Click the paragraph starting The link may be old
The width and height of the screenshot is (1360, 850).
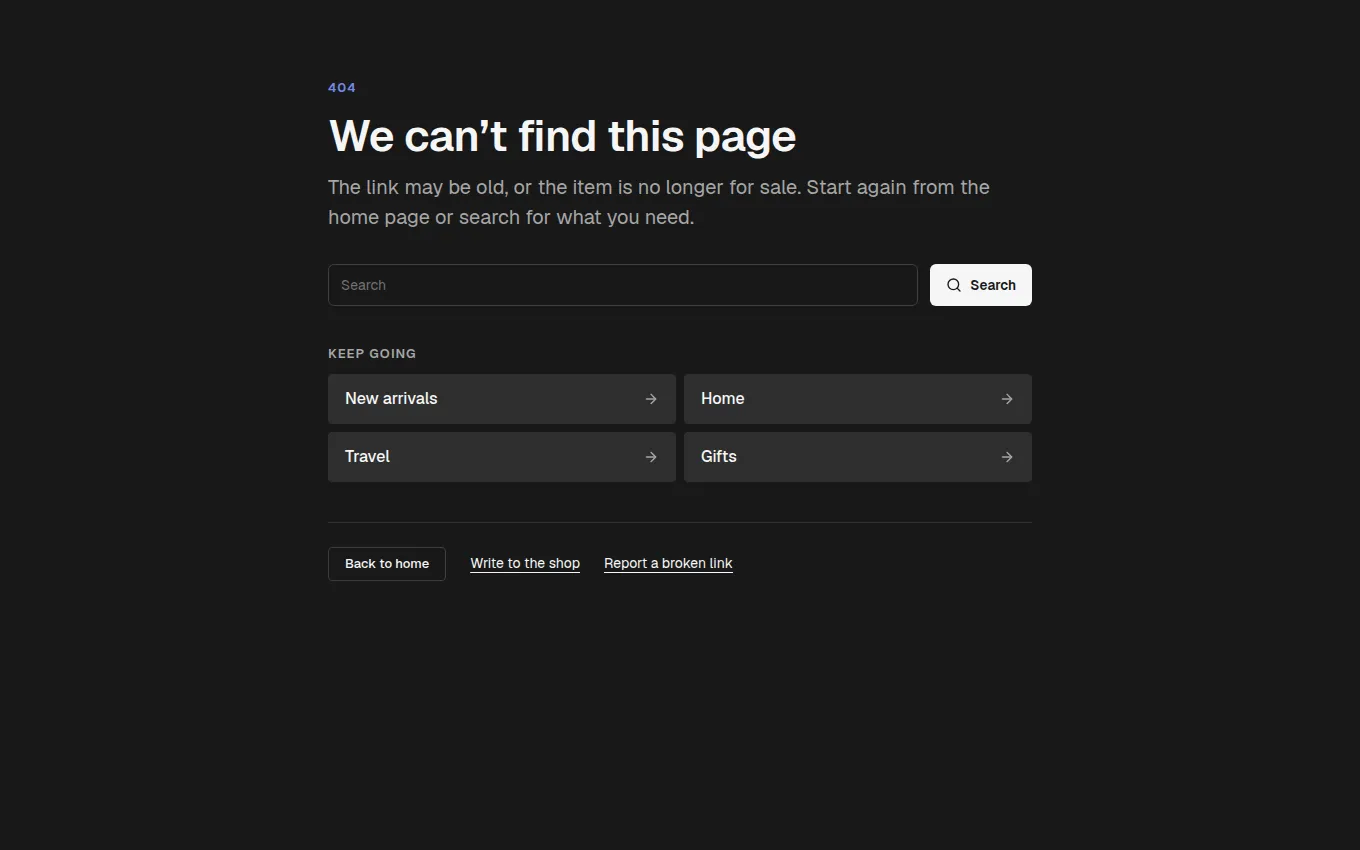click(x=659, y=202)
